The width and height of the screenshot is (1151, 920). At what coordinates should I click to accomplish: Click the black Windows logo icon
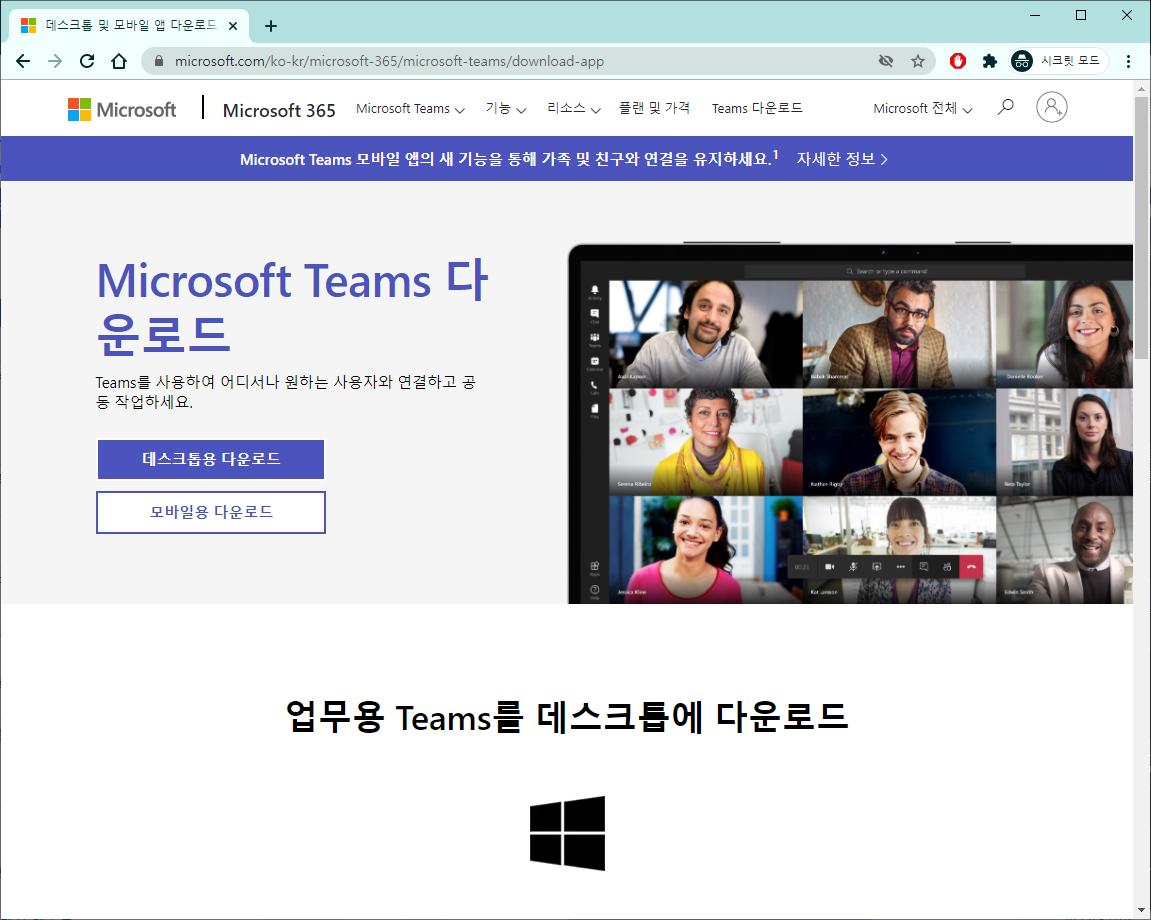point(567,833)
